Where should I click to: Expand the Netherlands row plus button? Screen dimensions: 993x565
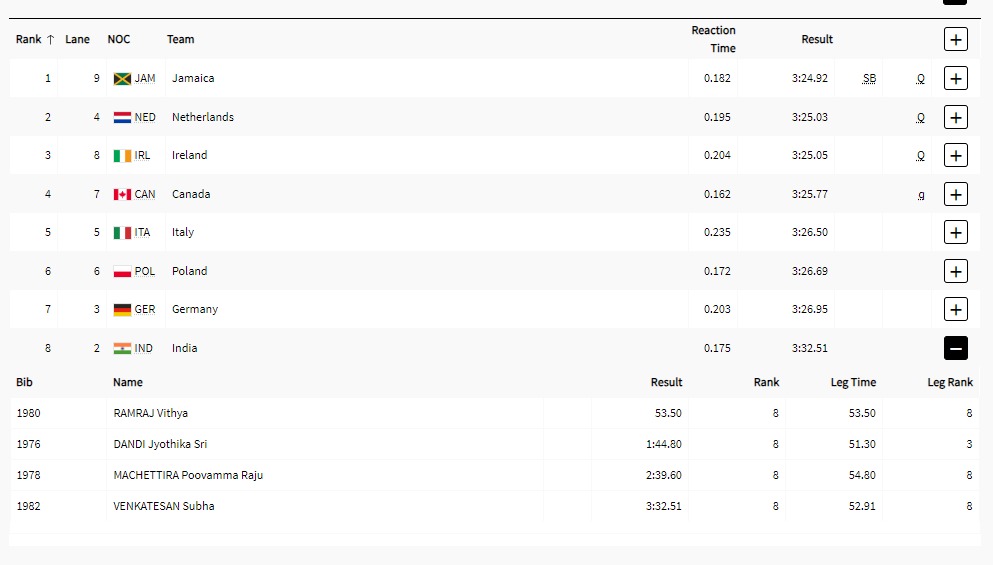pos(955,117)
